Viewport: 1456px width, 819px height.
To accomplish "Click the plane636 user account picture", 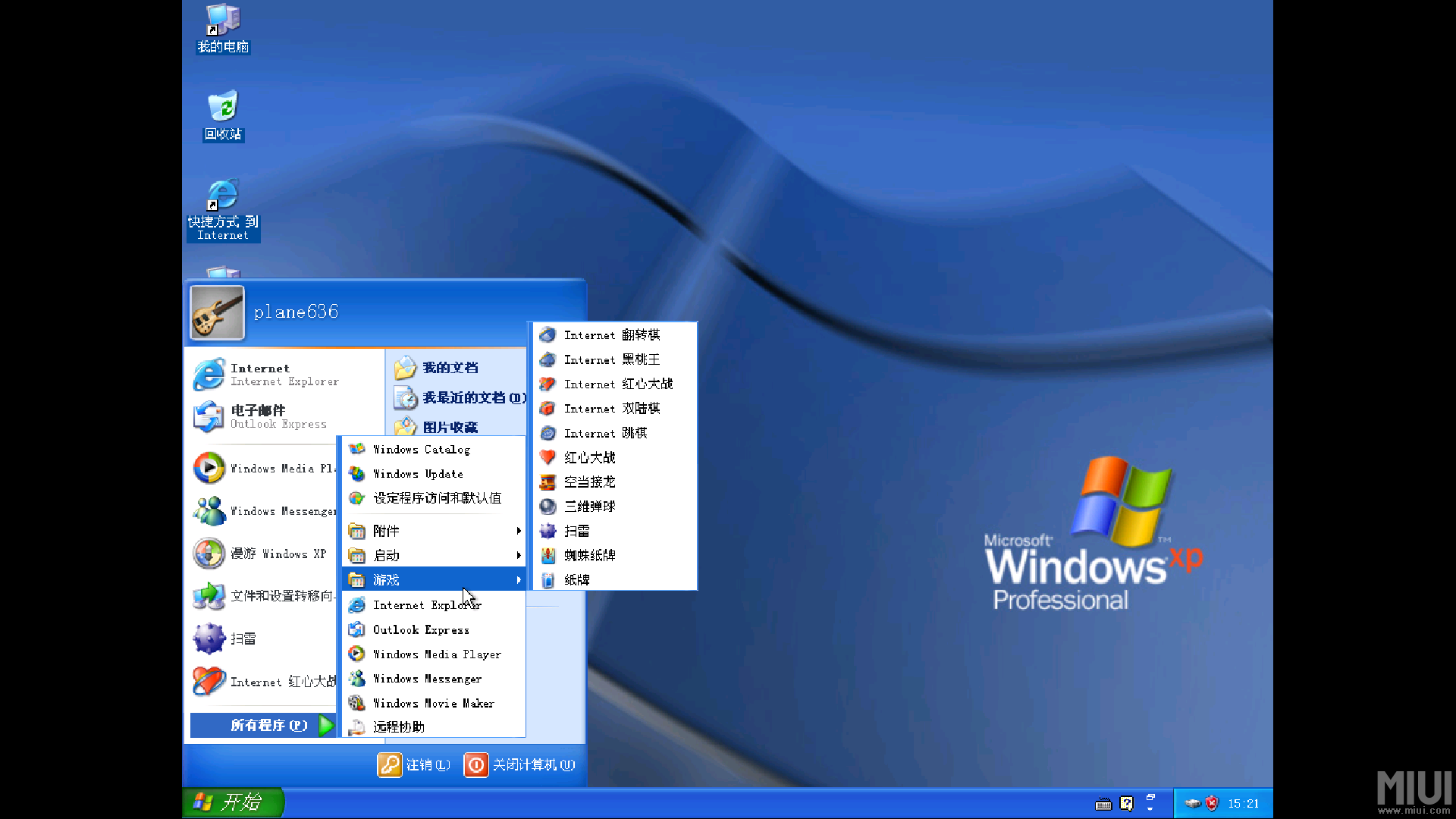I will 217,312.
